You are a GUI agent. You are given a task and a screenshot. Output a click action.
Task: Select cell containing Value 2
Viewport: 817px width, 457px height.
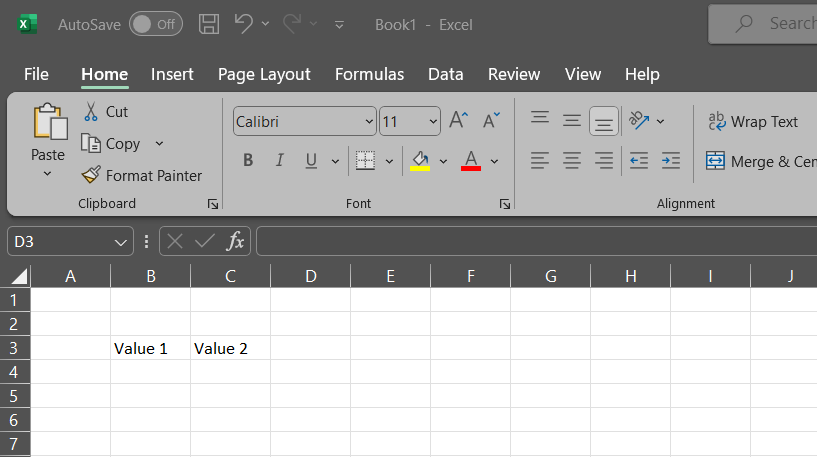point(231,348)
